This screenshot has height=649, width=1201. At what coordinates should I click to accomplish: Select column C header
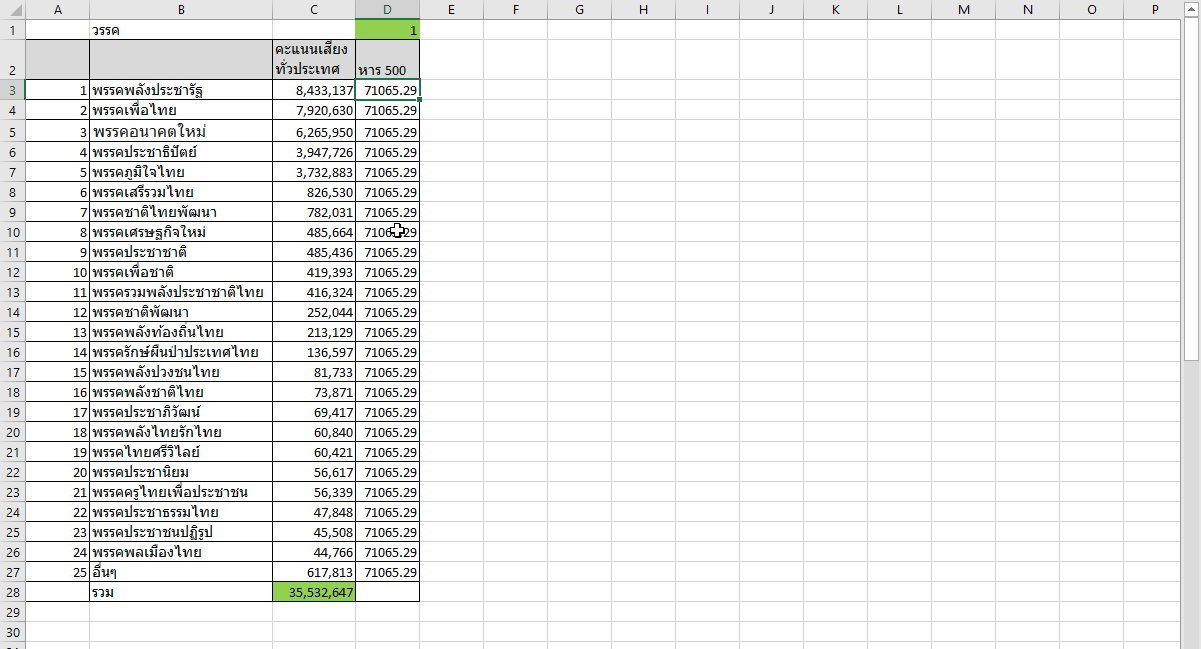point(314,9)
